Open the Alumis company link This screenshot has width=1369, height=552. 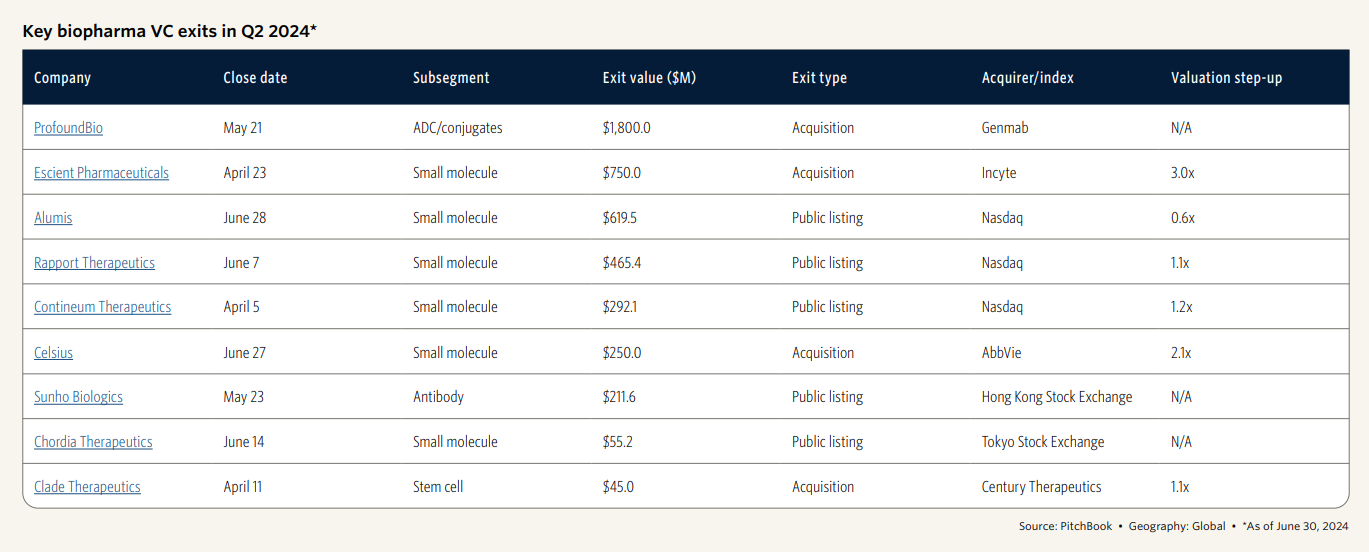pyautogui.click(x=53, y=218)
